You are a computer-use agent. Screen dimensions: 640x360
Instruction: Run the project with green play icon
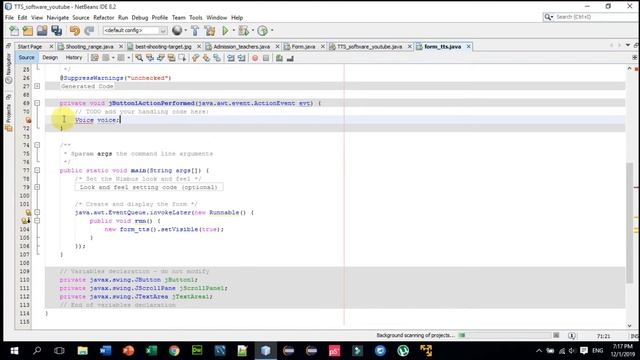[x=225, y=31]
